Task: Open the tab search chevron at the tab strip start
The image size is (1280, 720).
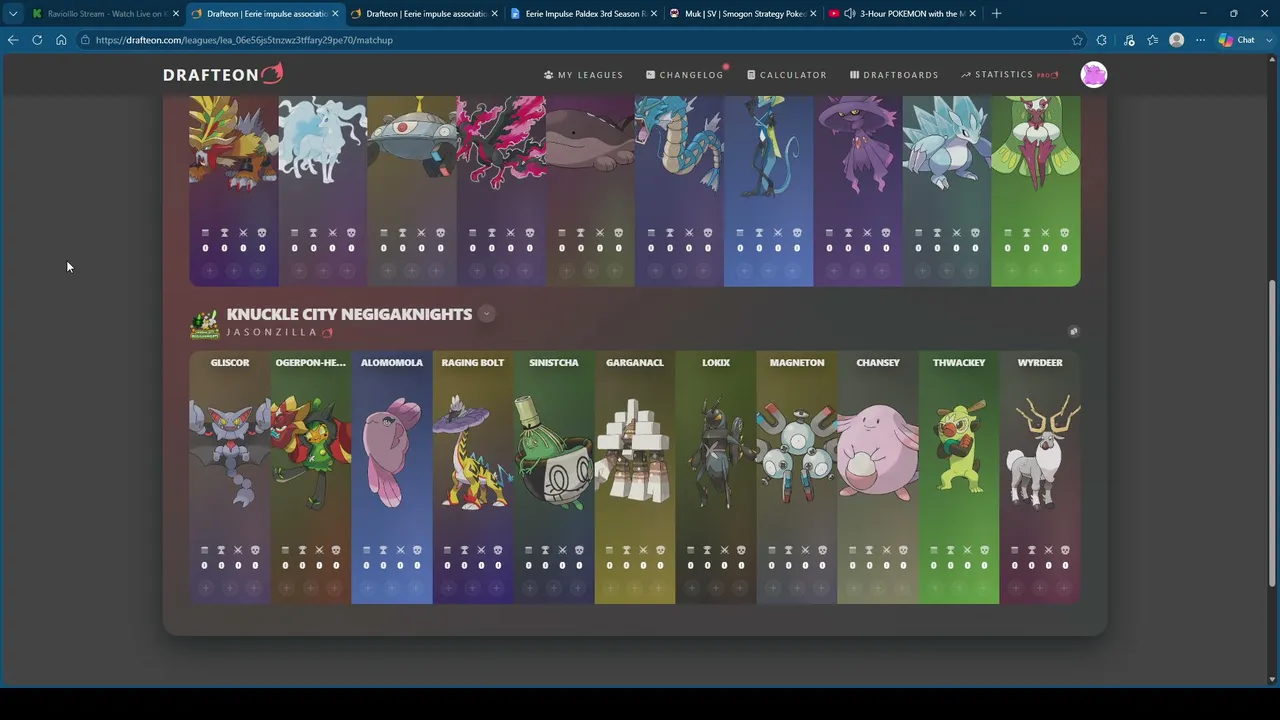Action: click(x=13, y=13)
